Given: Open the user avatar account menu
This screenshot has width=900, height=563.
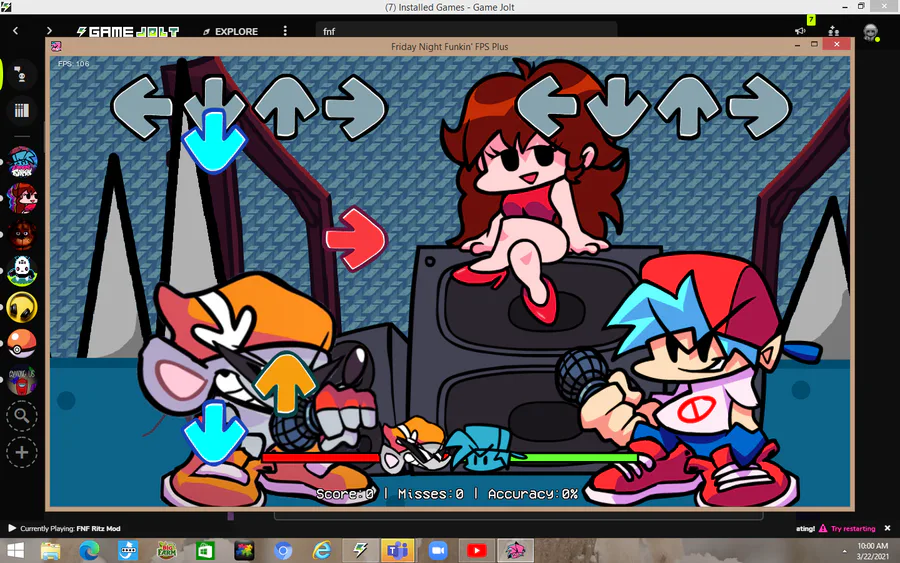Looking at the screenshot, I should point(871,32).
